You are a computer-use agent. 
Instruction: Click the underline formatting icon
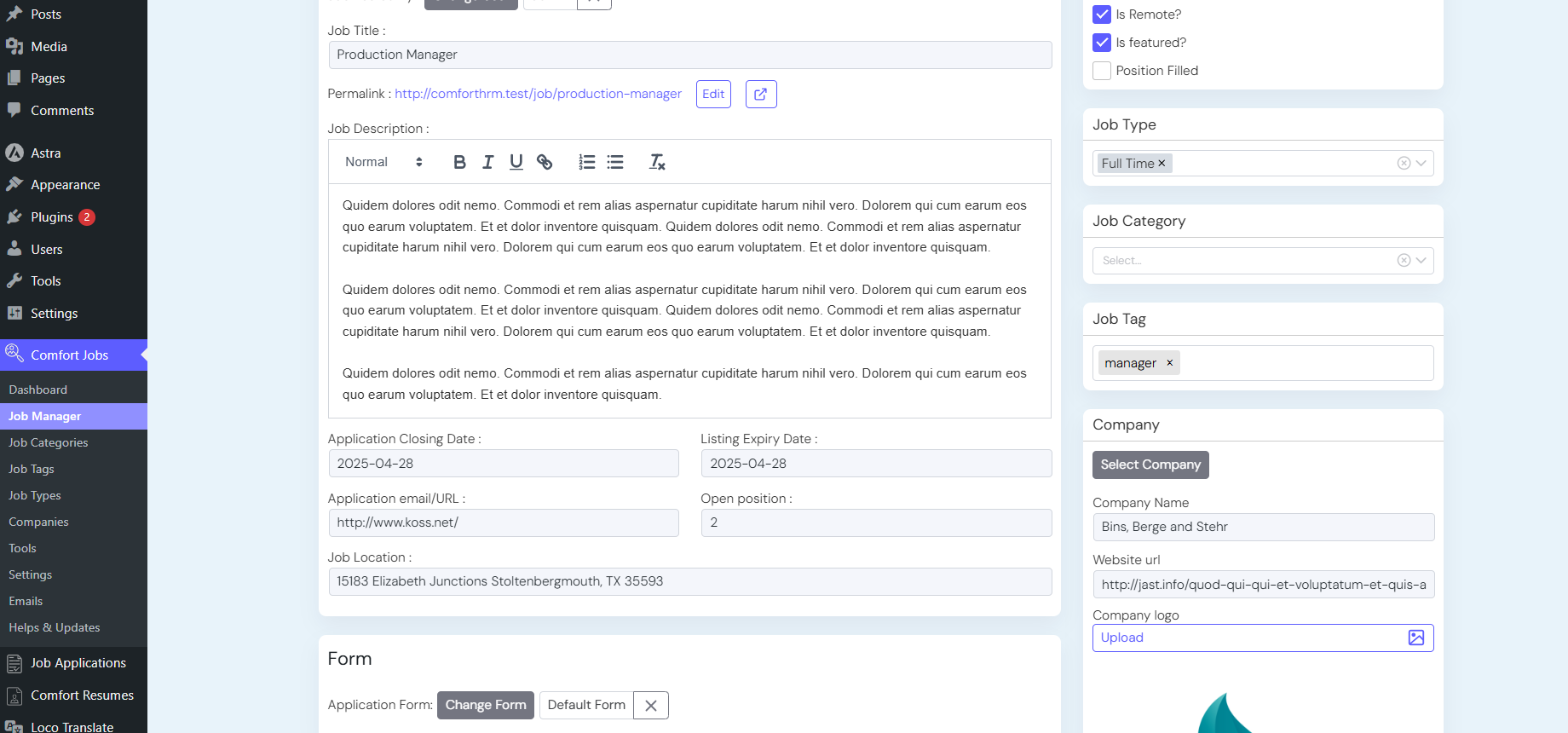516,162
